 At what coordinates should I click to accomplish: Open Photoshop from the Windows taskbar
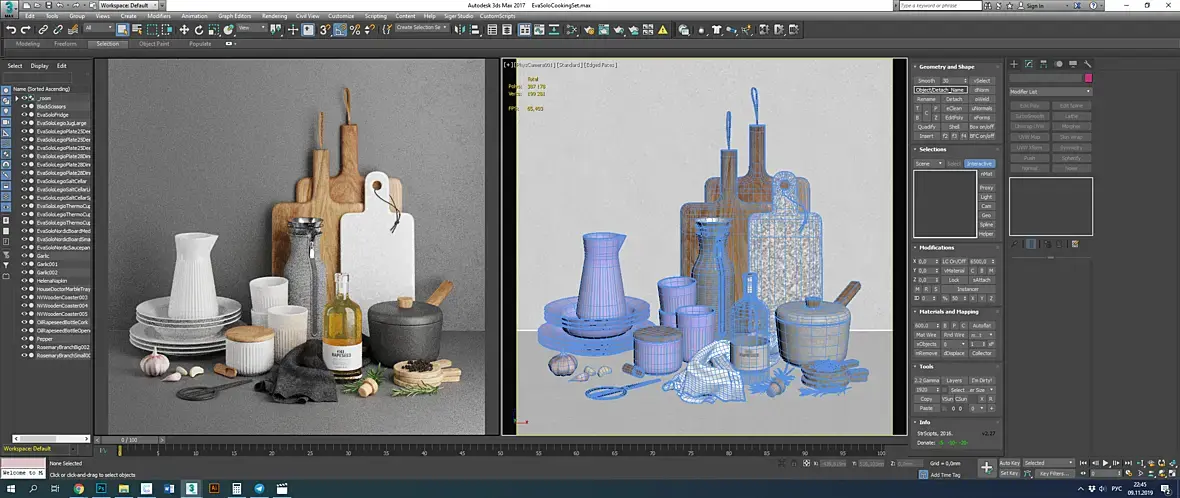pyautogui.click(x=102, y=489)
